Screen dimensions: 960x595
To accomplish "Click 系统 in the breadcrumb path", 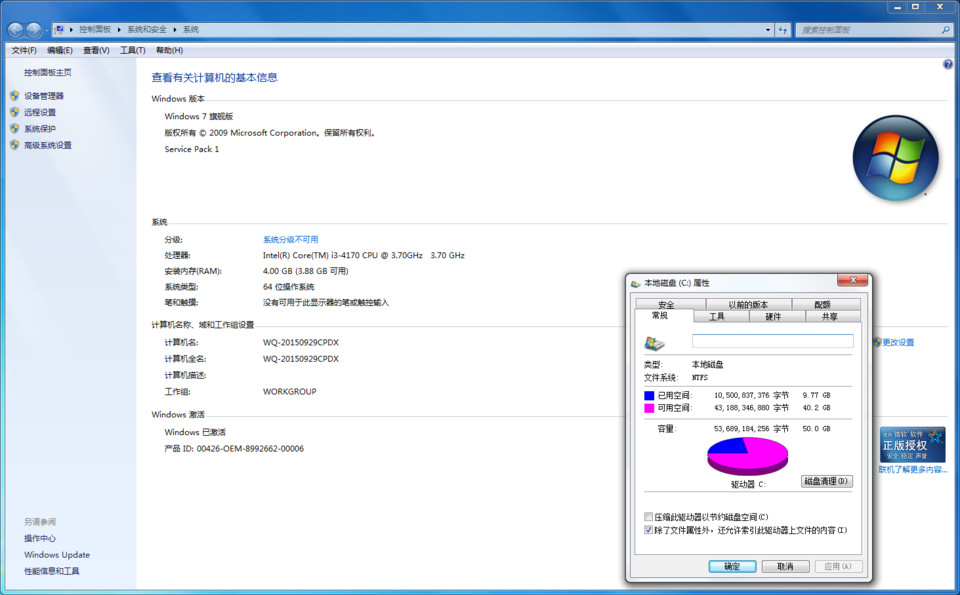I will tap(191, 29).
